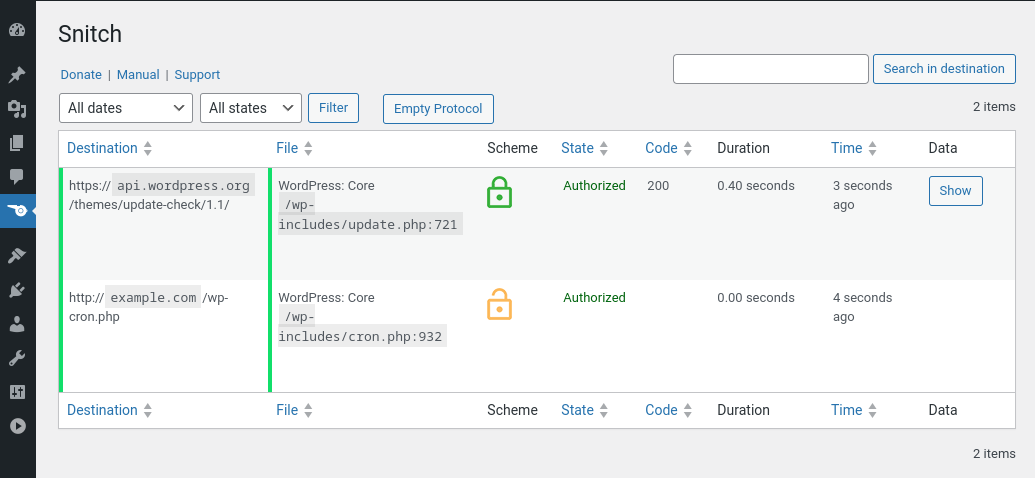Open Plugins plug icon
The width and height of the screenshot is (1035, 478).
coord(17,290)
